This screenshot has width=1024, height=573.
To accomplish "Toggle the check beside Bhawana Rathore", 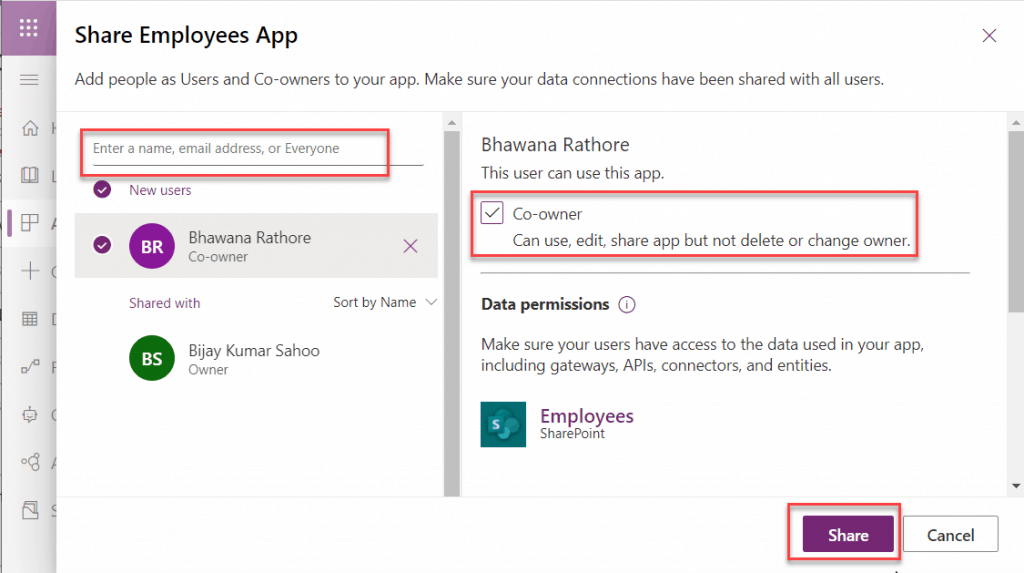I will click(102, 245).
